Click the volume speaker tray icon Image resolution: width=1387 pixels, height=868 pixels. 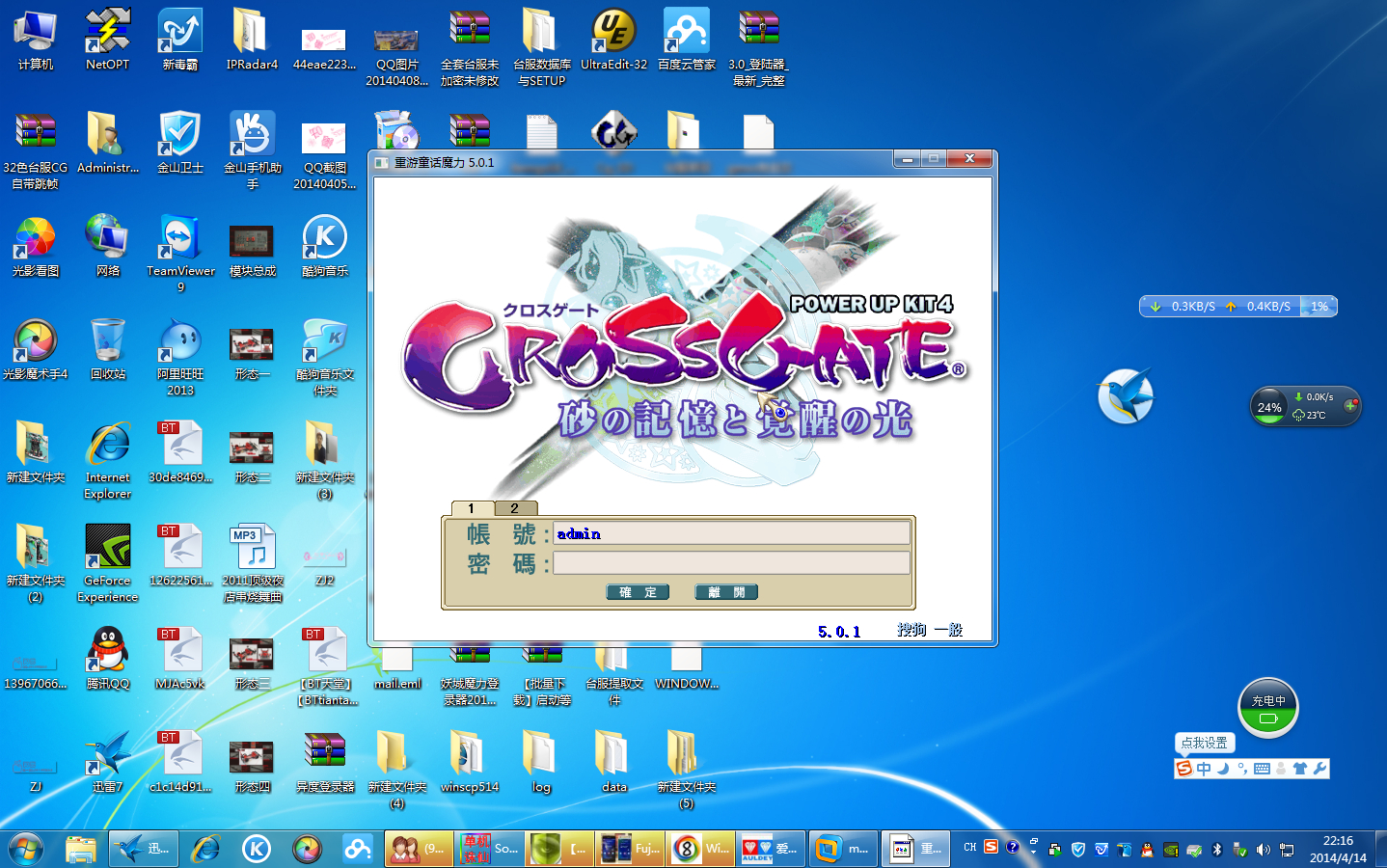[1264, 850]
